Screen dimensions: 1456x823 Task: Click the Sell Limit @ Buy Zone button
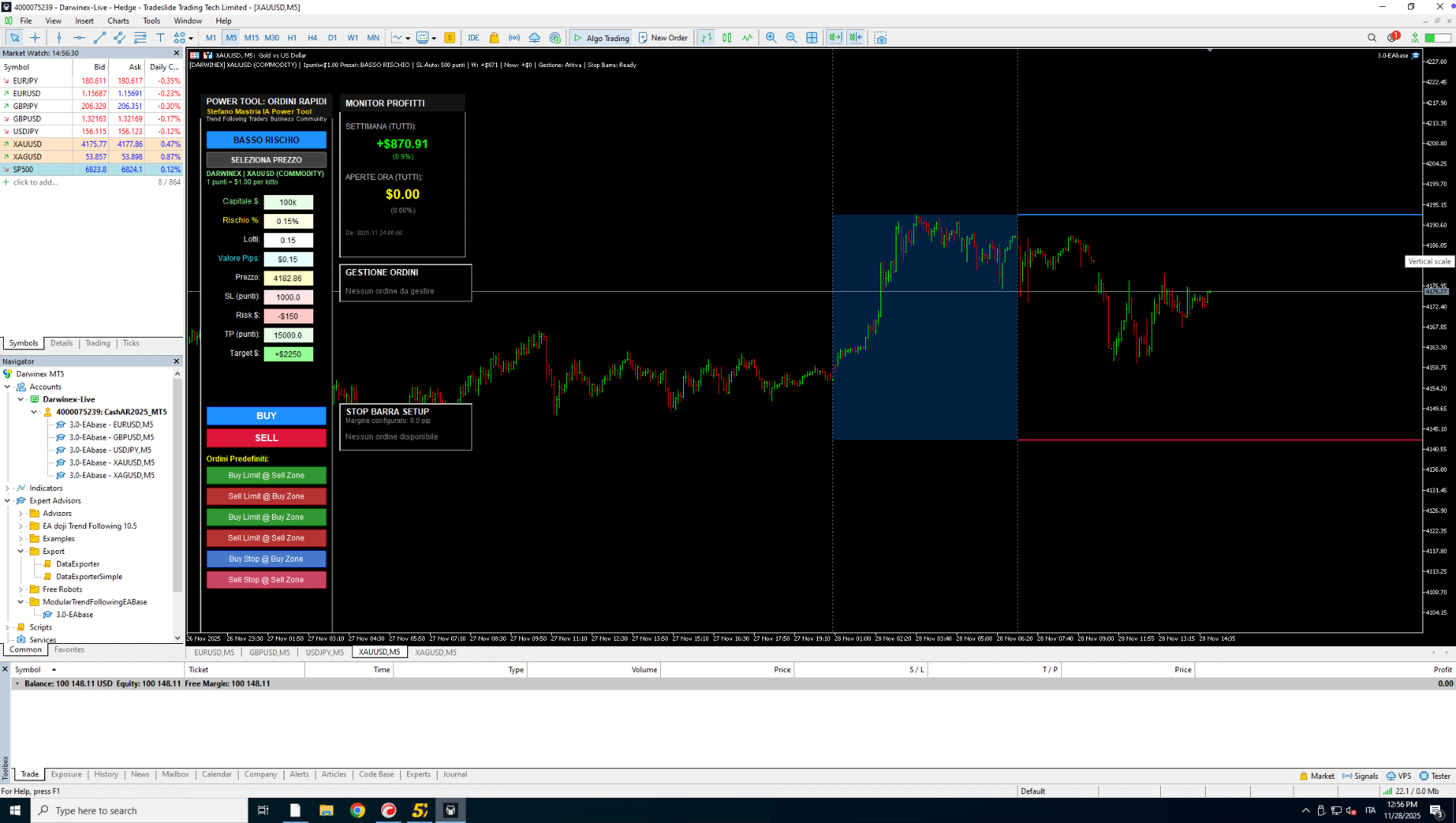[x=266, y=497]
